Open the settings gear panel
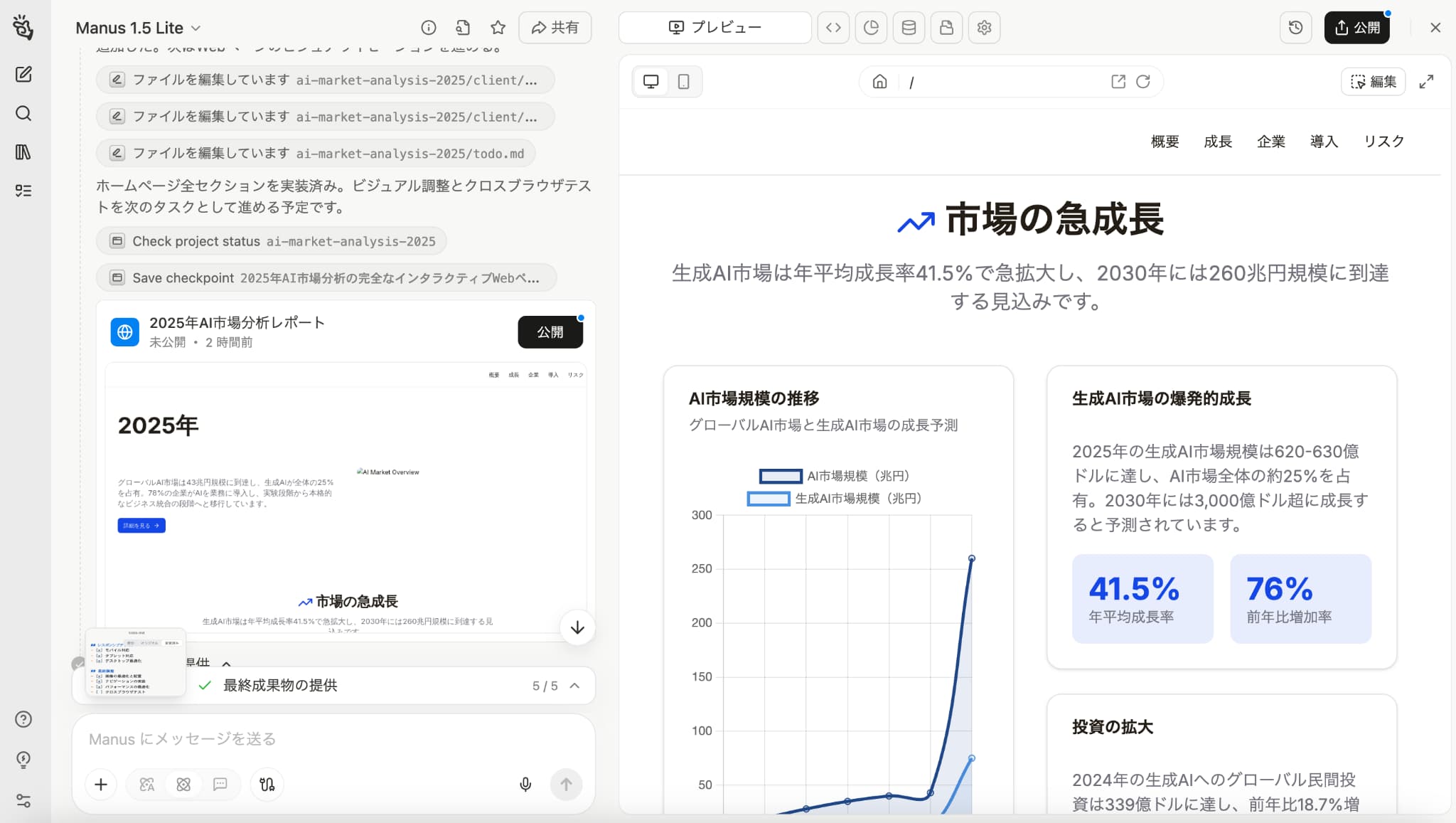 (x=984, y=27)
